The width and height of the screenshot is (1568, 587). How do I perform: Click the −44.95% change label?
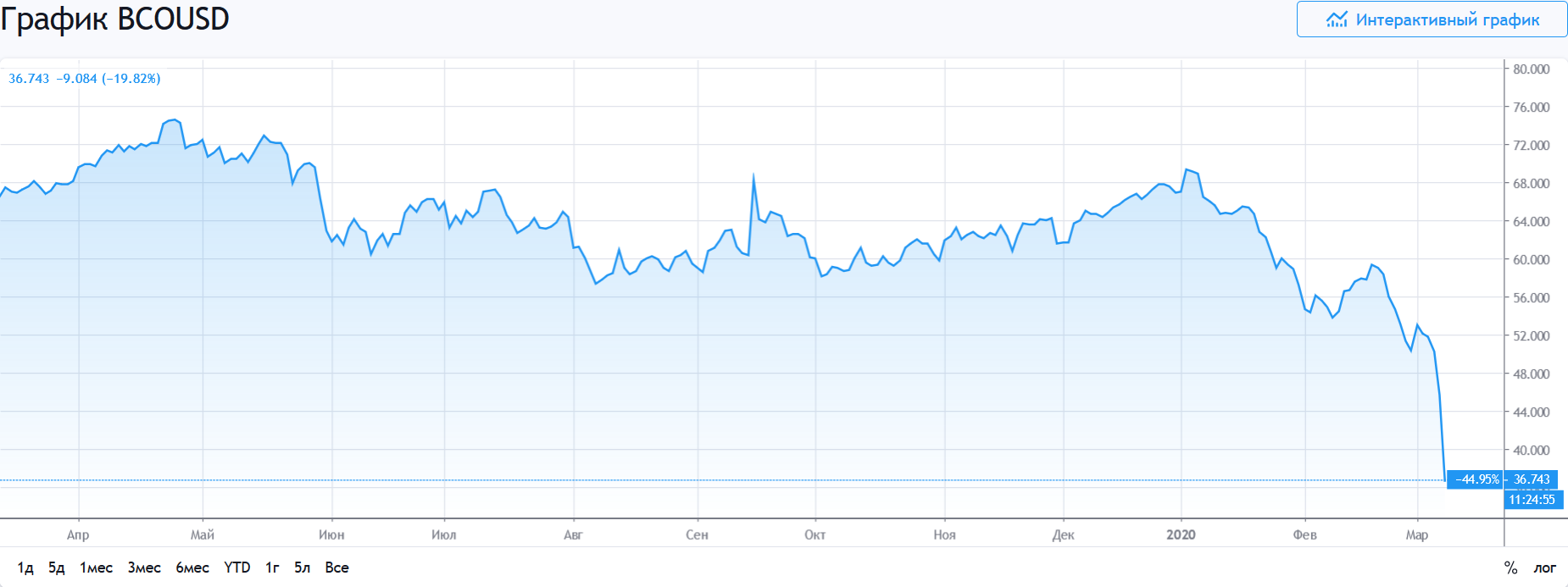tap(1476, 479)
